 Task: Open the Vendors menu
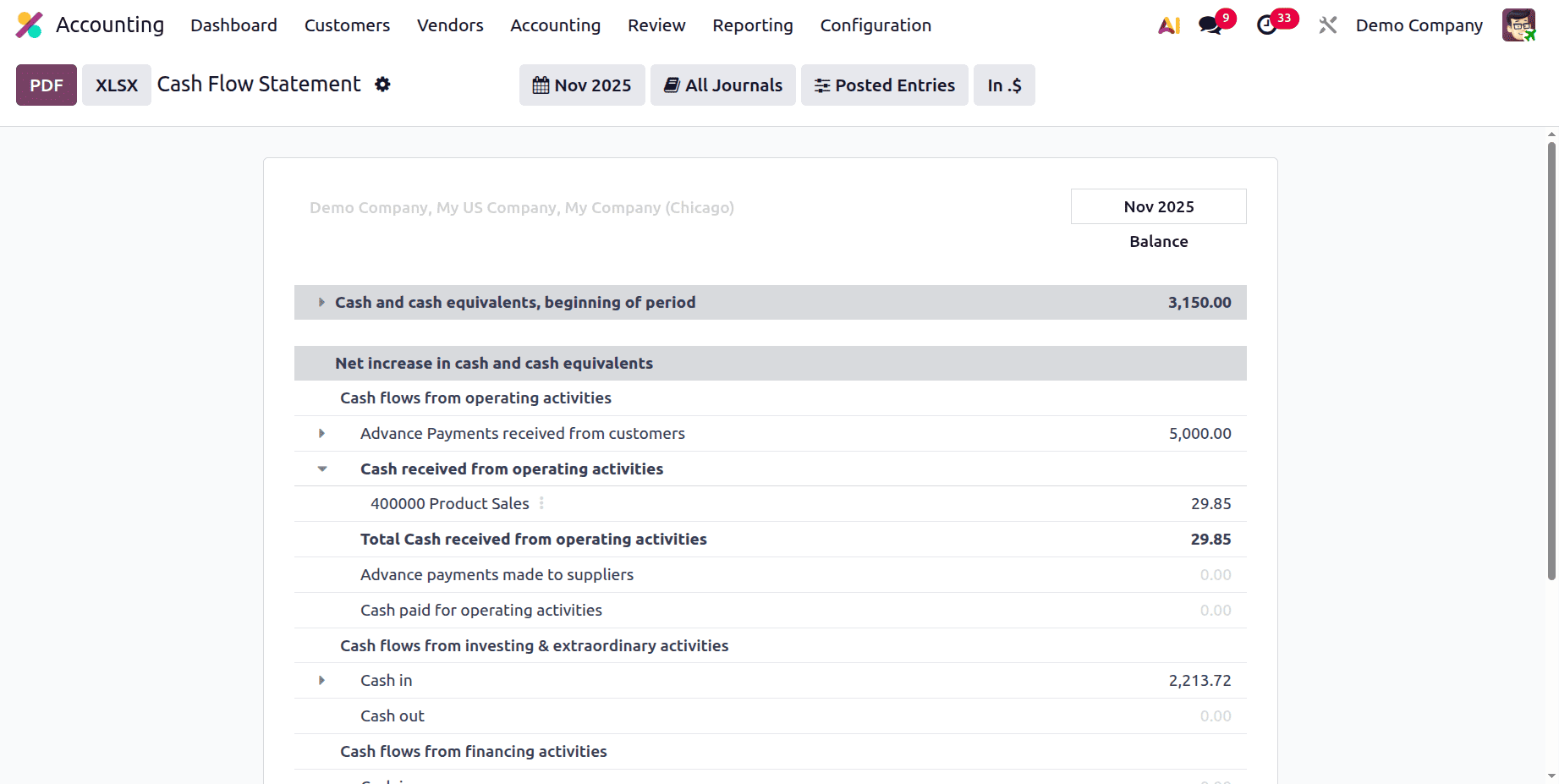click(450, 25)
